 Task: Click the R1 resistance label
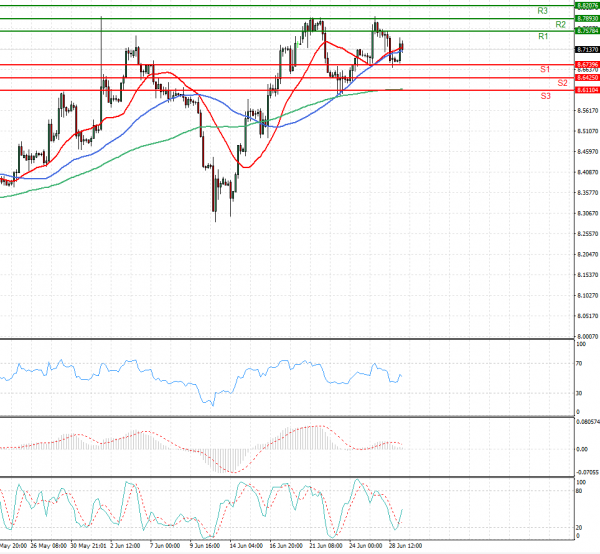[543, 36]
